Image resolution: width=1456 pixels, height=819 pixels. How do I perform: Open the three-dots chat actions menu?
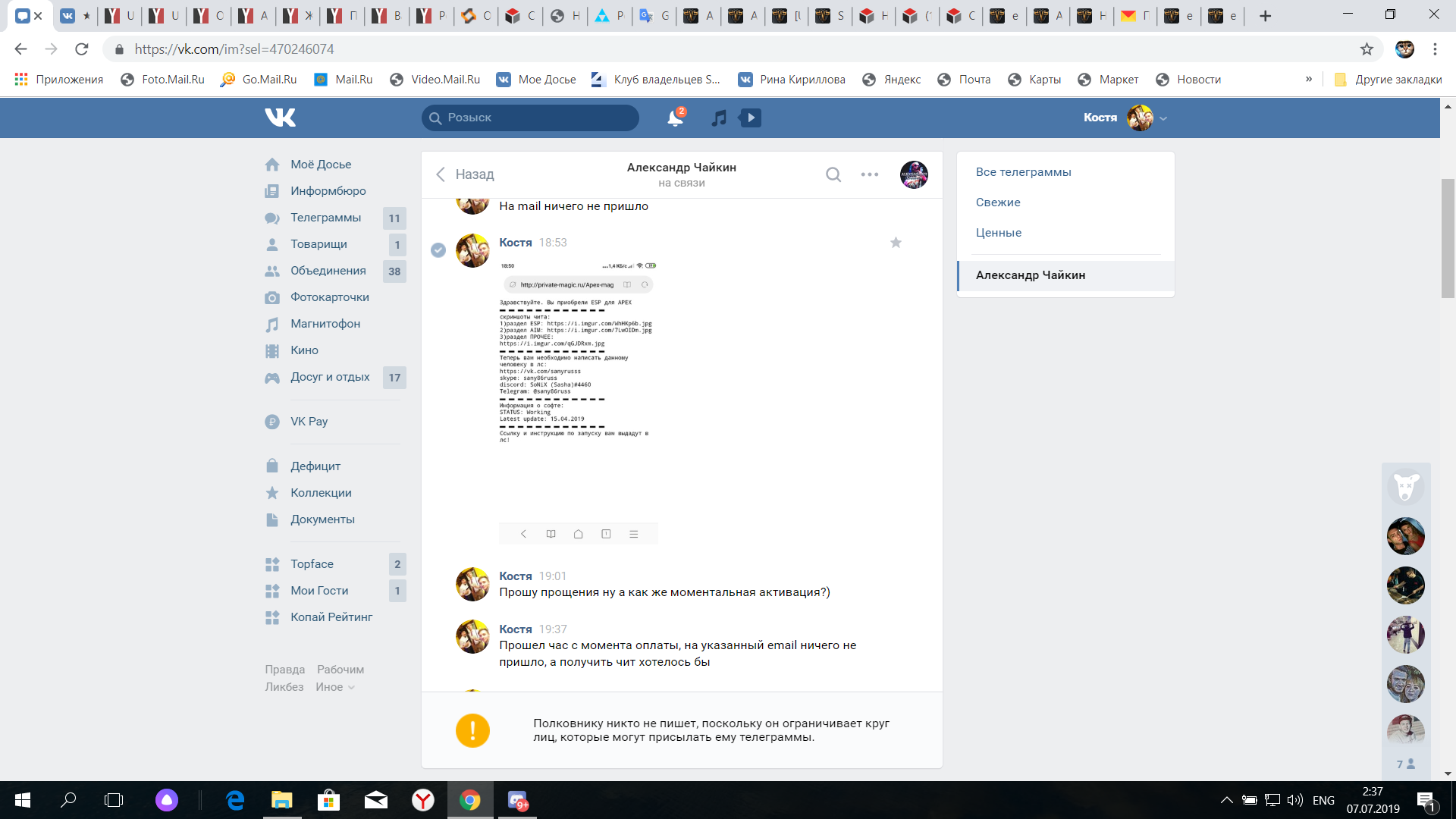pos(869,174)
